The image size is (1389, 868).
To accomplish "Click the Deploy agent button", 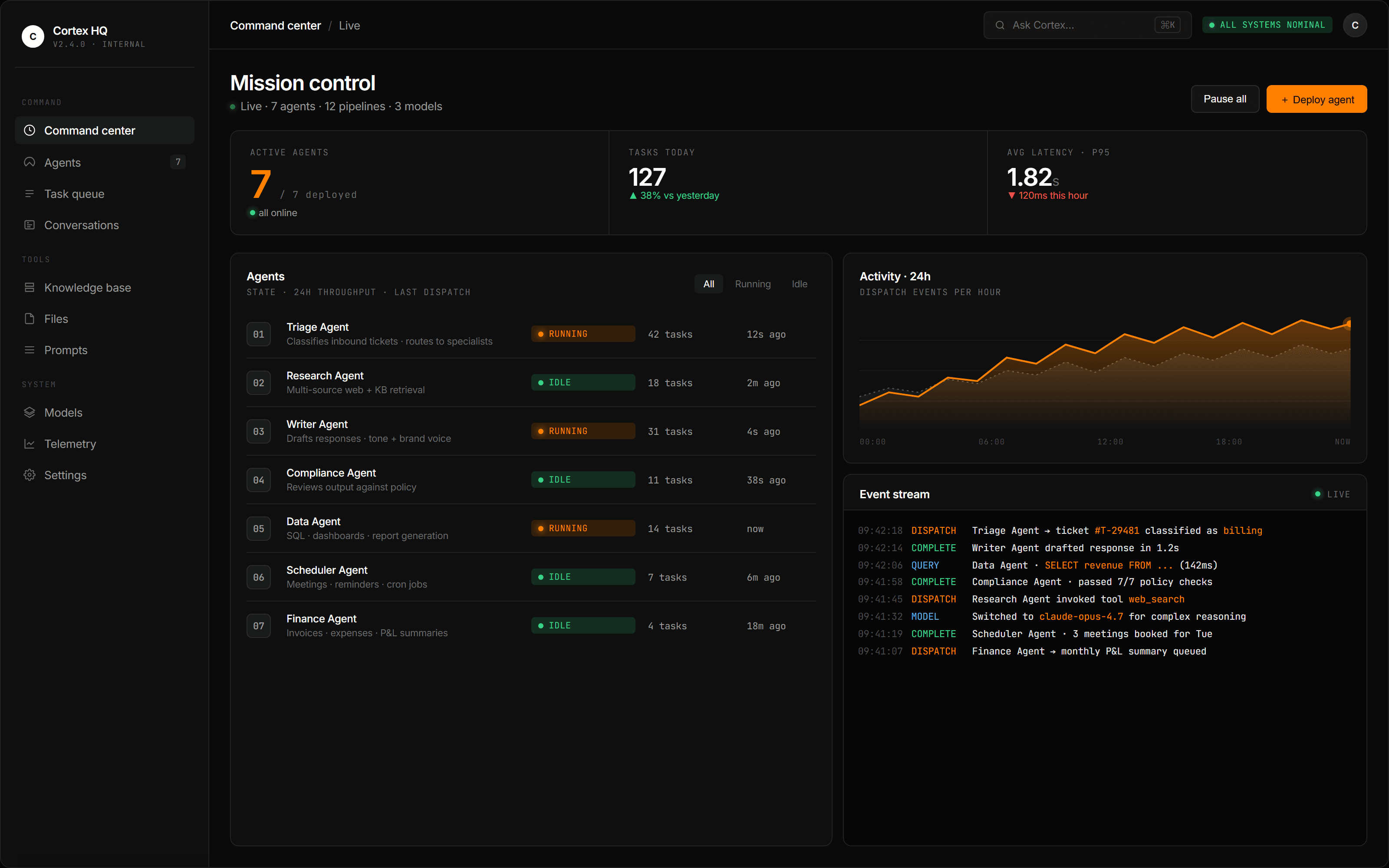I will click(1316, 99).
